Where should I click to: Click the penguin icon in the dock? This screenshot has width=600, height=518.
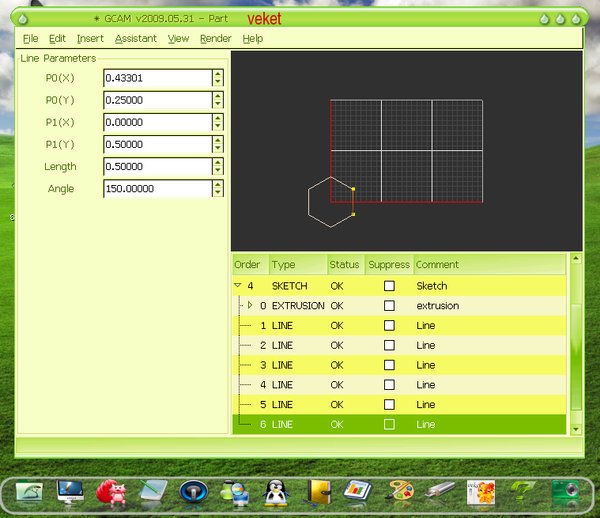(277, 491)
